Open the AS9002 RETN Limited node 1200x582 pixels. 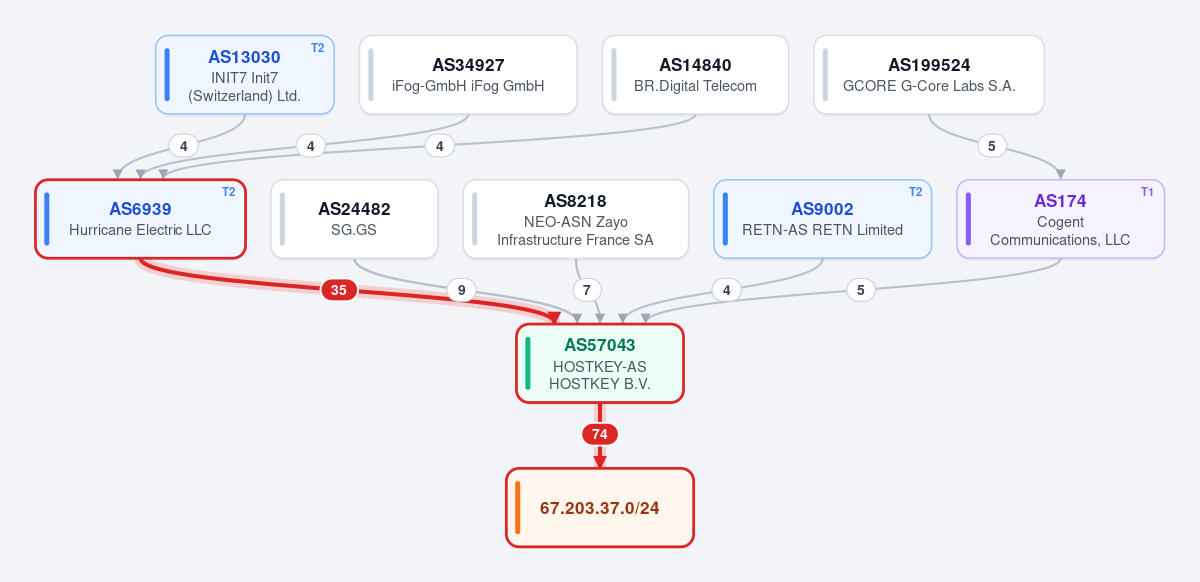[x=822, y=219]
